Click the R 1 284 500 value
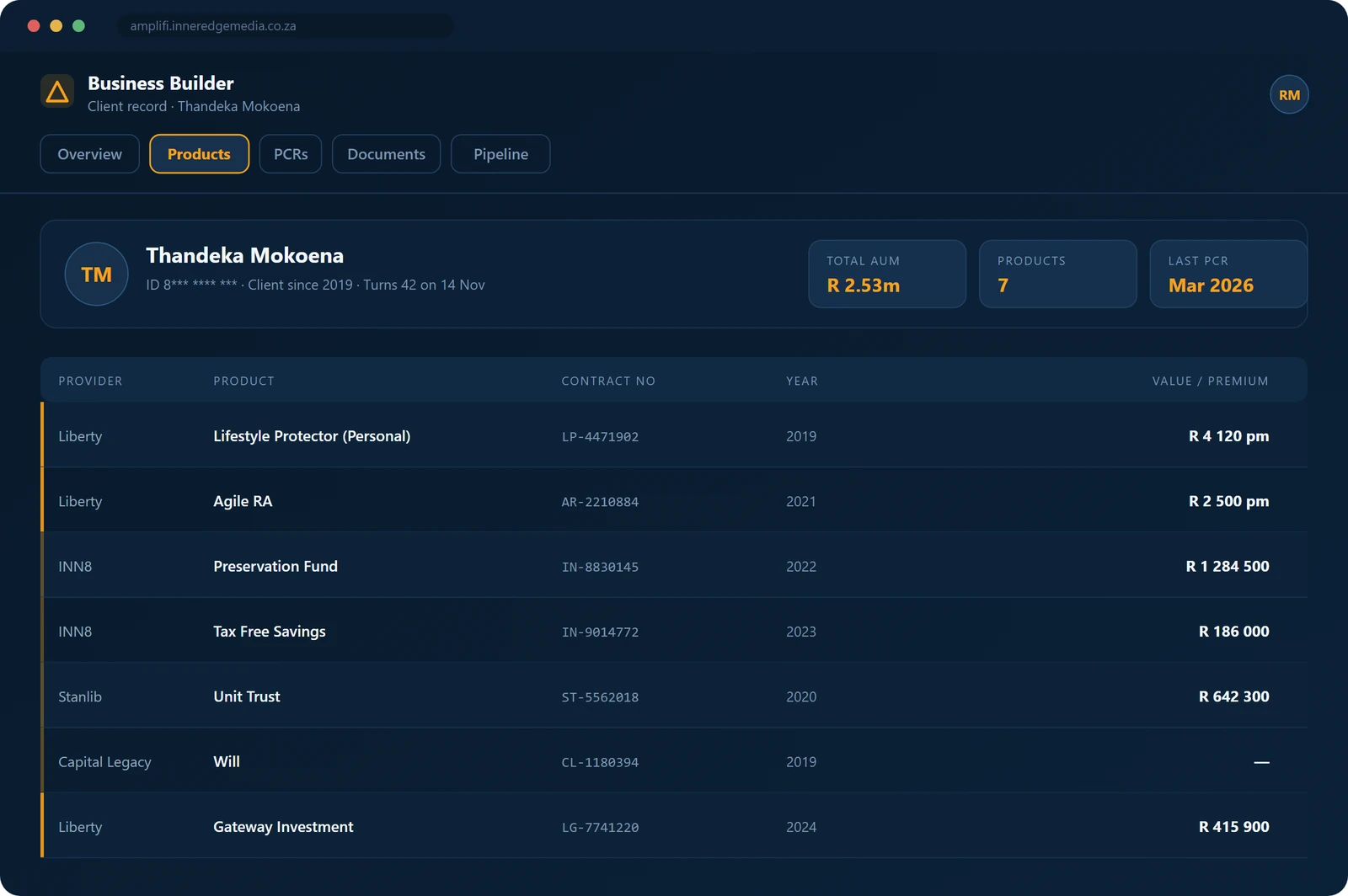1348x896 pixels. click(x=1228, y=566)
